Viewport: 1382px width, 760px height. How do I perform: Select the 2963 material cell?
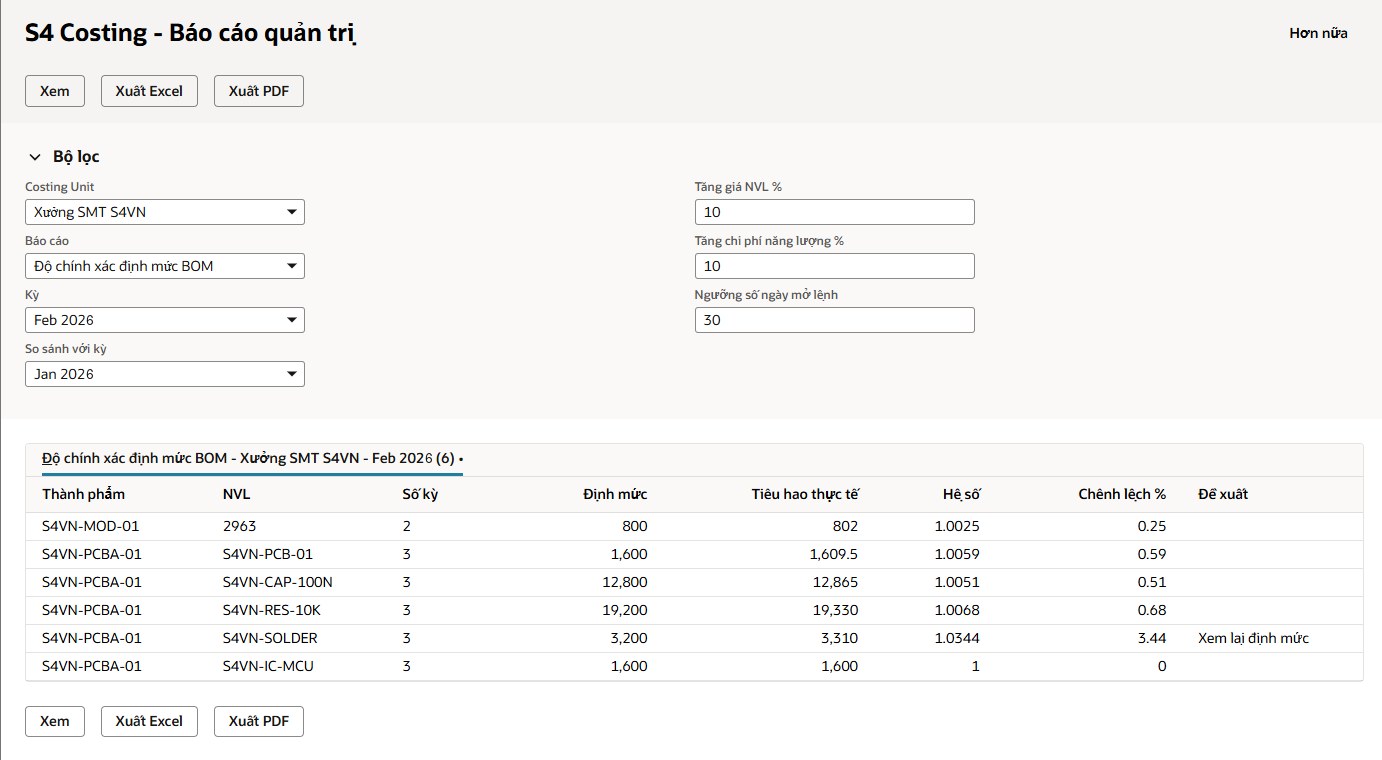[x=239, y=526]
